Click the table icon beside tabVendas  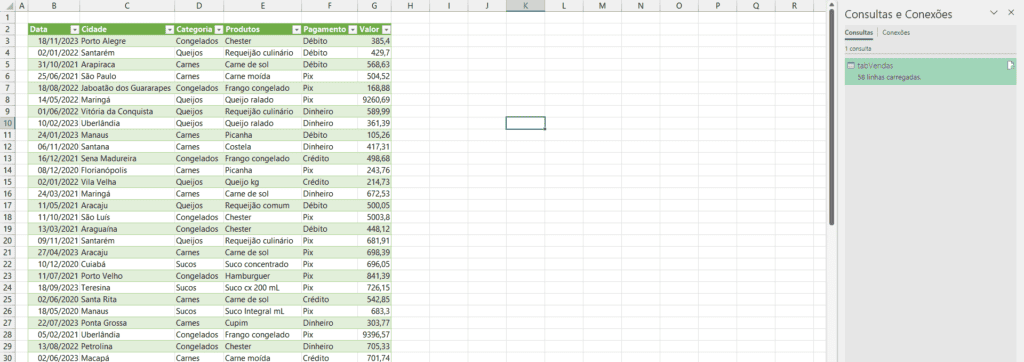(851, 65)
